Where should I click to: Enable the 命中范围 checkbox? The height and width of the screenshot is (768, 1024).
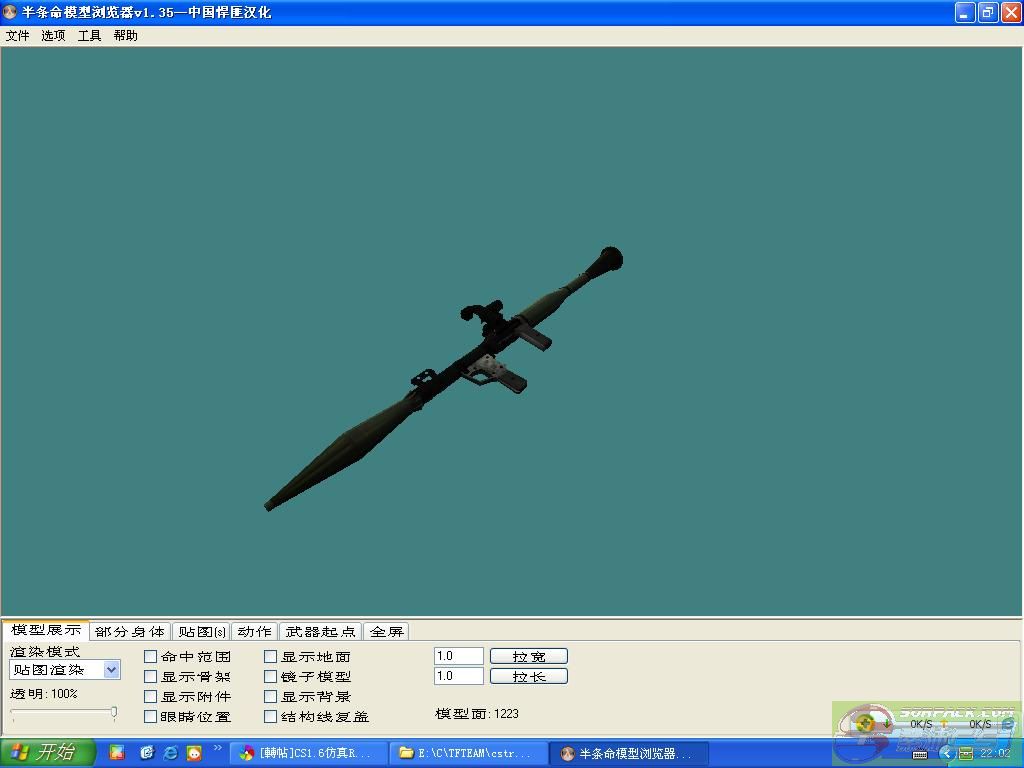point(151,657)
